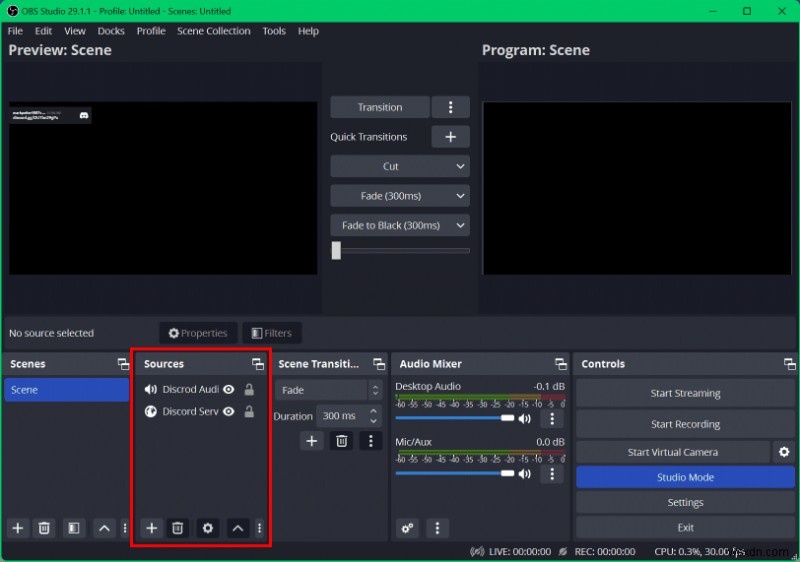Open advanced audio properties gears icon
Screen dimensions: 800x562
click(407, 528)
